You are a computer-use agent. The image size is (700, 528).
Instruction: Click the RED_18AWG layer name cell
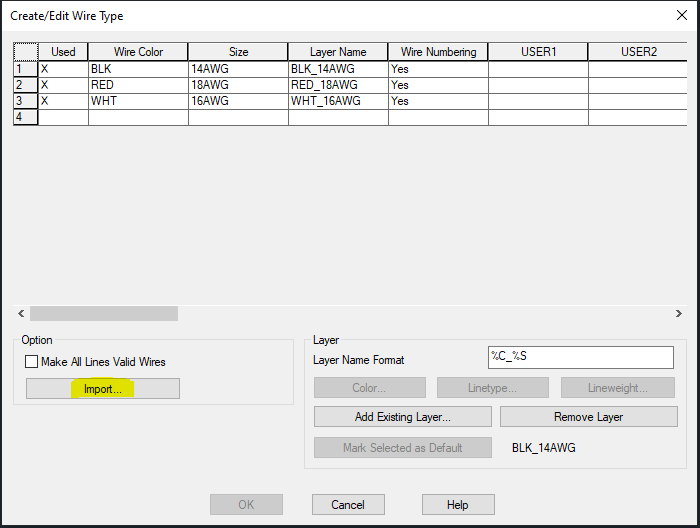(338, 85)
